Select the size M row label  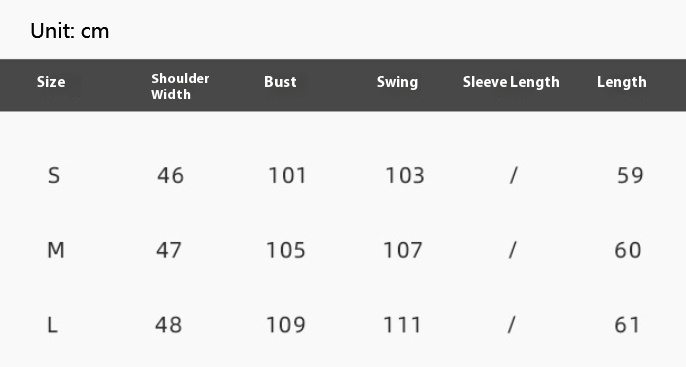tap(56, 250)
